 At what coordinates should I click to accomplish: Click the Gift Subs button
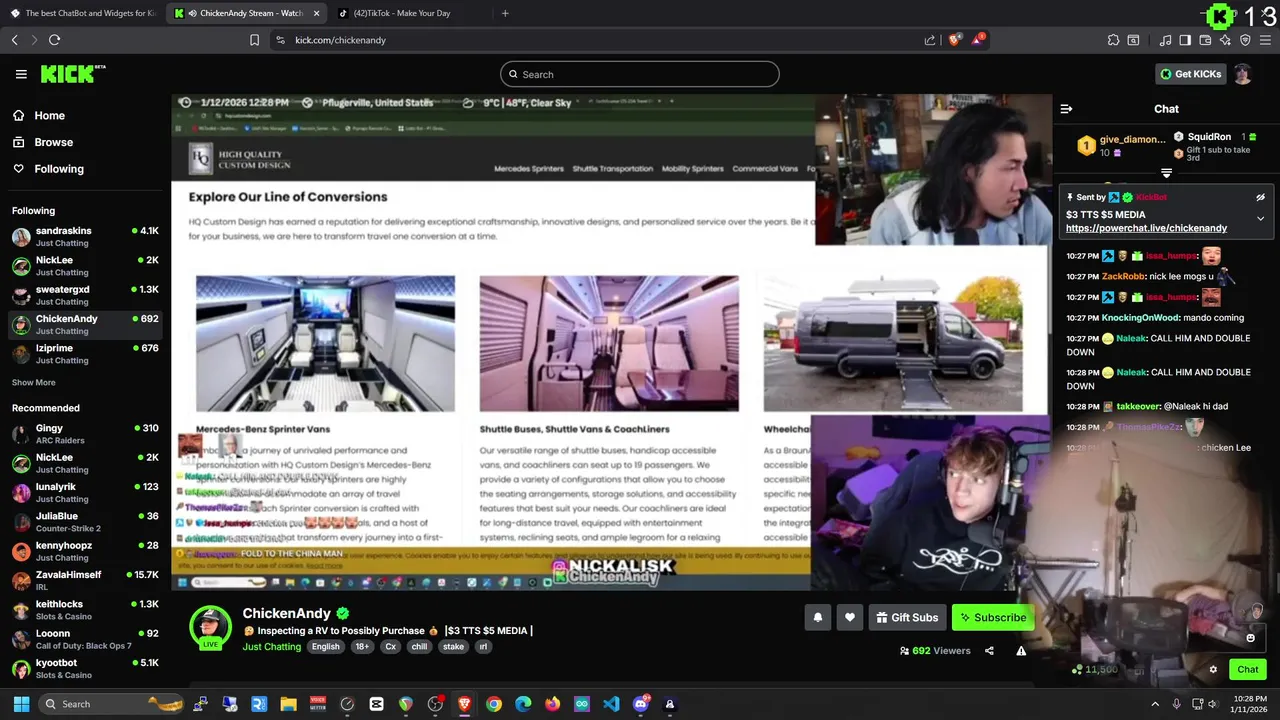[907, 618]
